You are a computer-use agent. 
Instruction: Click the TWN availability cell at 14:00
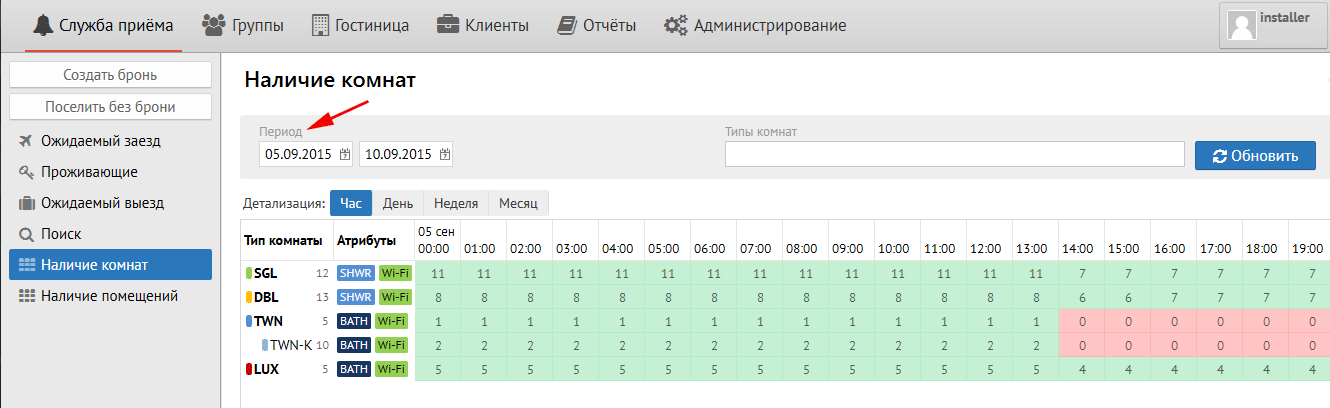click(x=1081, y=321)
